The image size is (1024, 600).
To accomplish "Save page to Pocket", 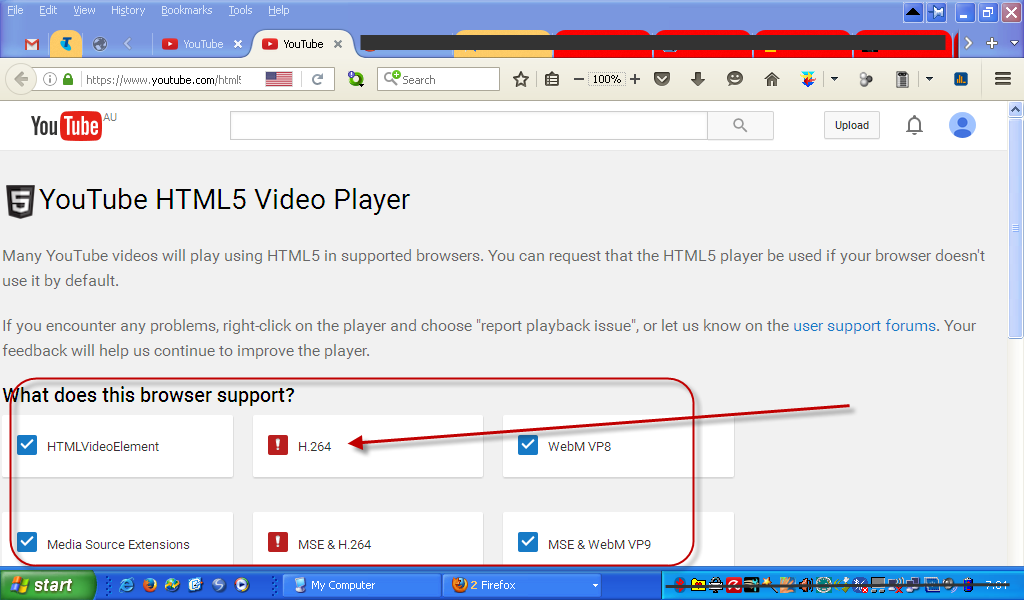I will [662, 80].
